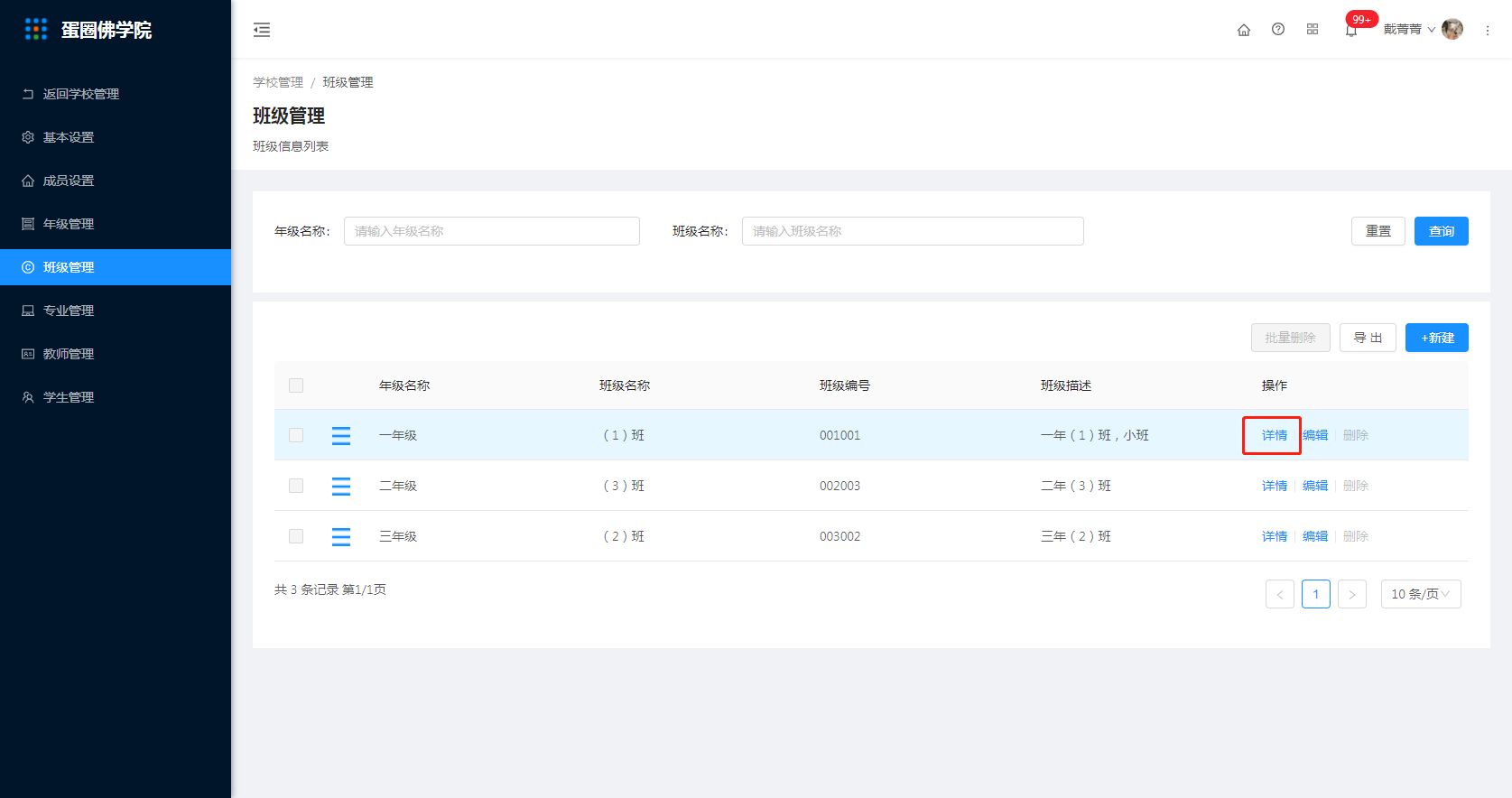This screenshot has height=798, width=1512.
Task: Click class number 002003 cell
Action: pos(839,486)
